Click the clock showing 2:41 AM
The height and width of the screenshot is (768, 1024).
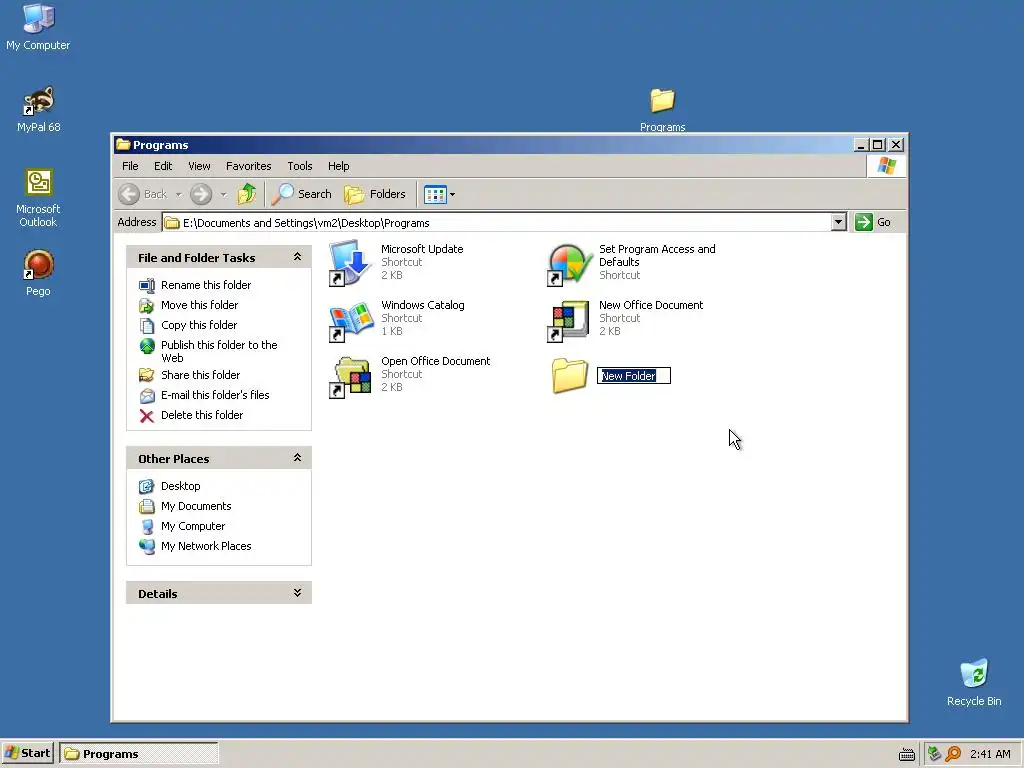(990, 754)
